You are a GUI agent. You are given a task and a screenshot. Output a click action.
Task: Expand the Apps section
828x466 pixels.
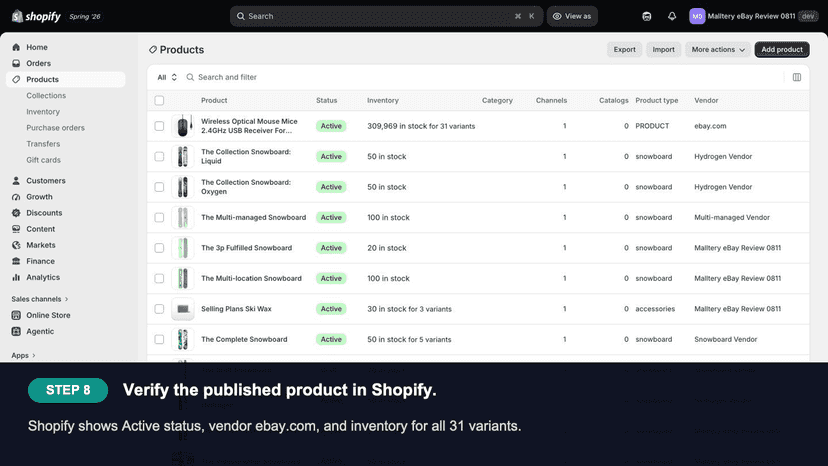click(23, 356)
